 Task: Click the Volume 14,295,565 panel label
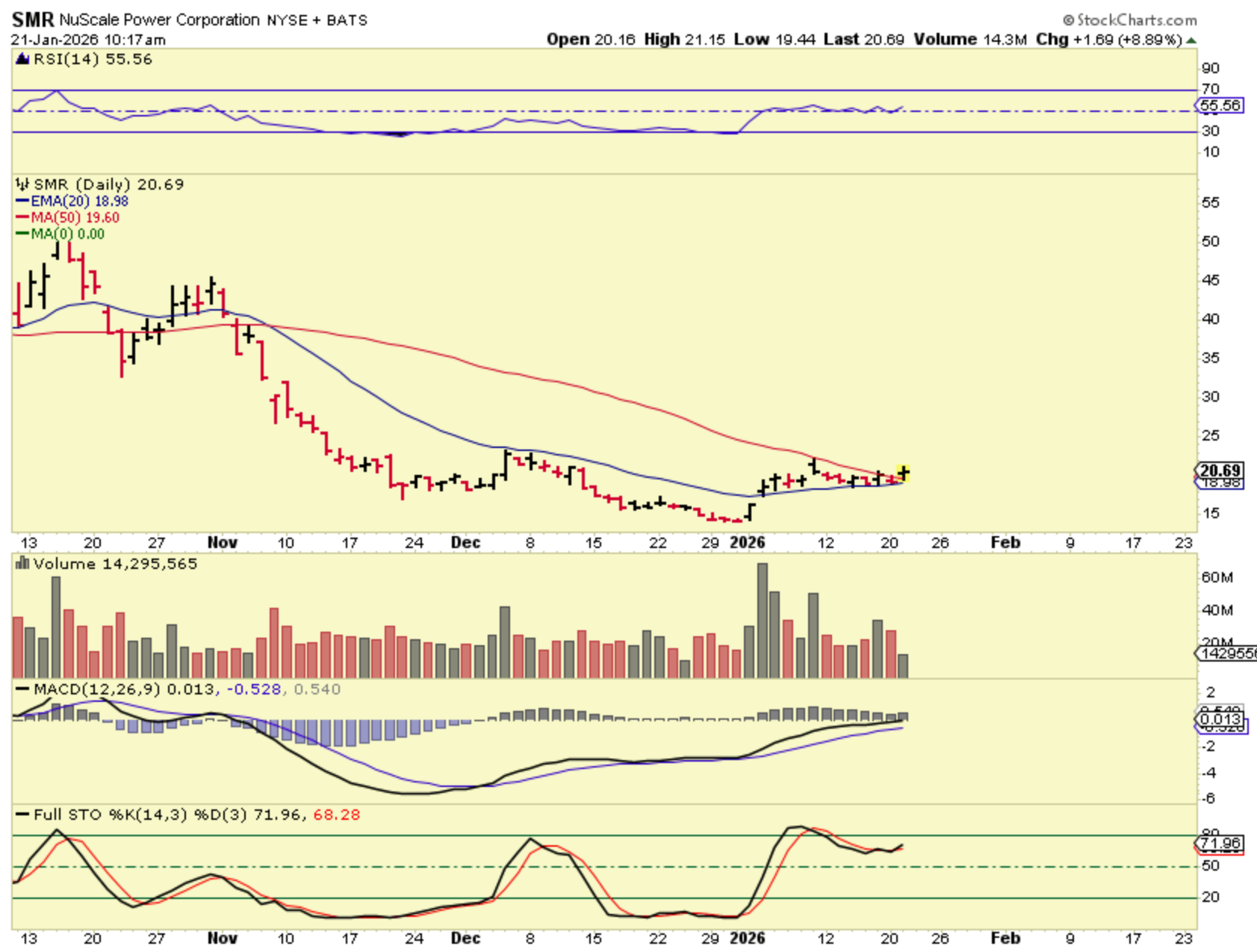pos(115,564)
